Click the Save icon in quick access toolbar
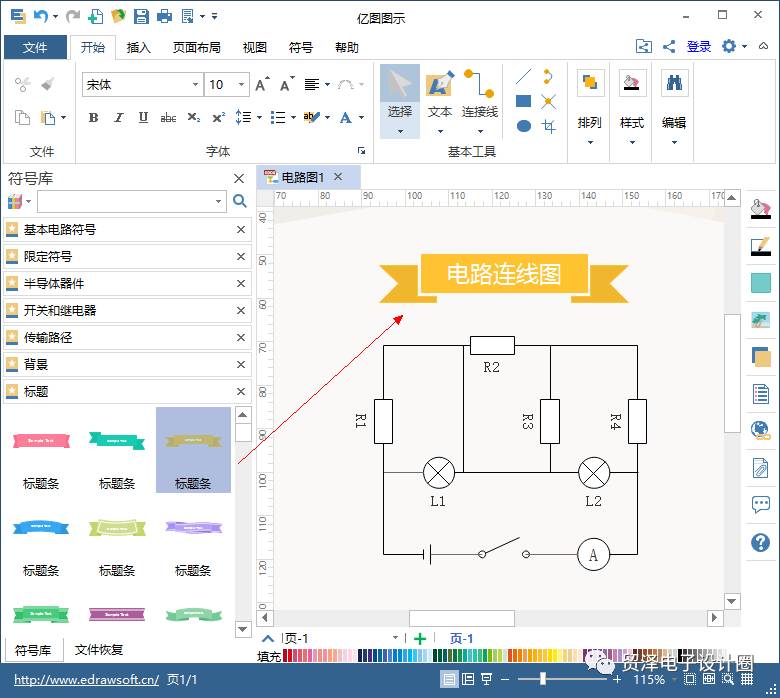 tap(141, 16)
